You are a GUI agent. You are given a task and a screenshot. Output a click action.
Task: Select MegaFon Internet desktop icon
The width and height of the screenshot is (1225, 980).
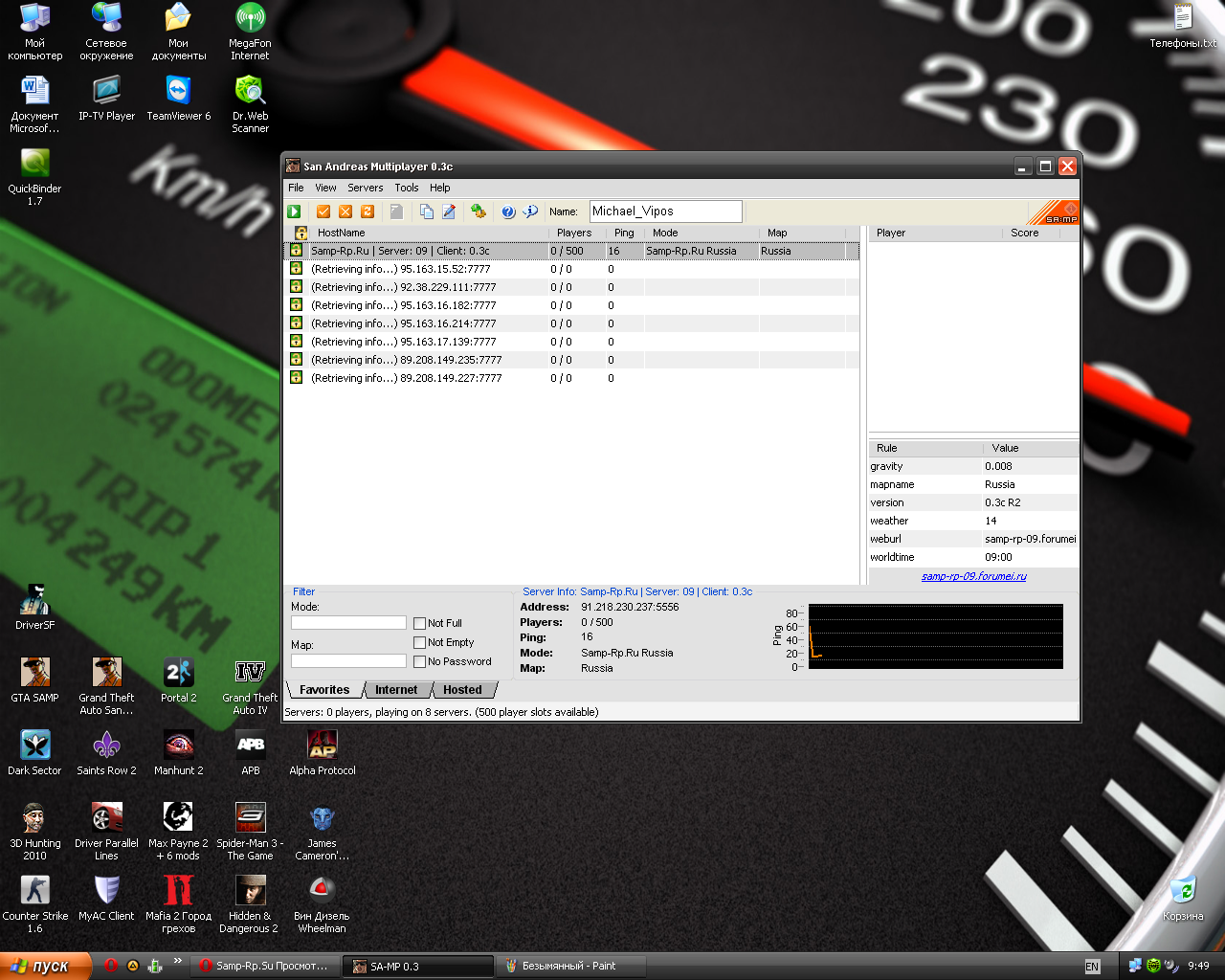pos(250,32)
